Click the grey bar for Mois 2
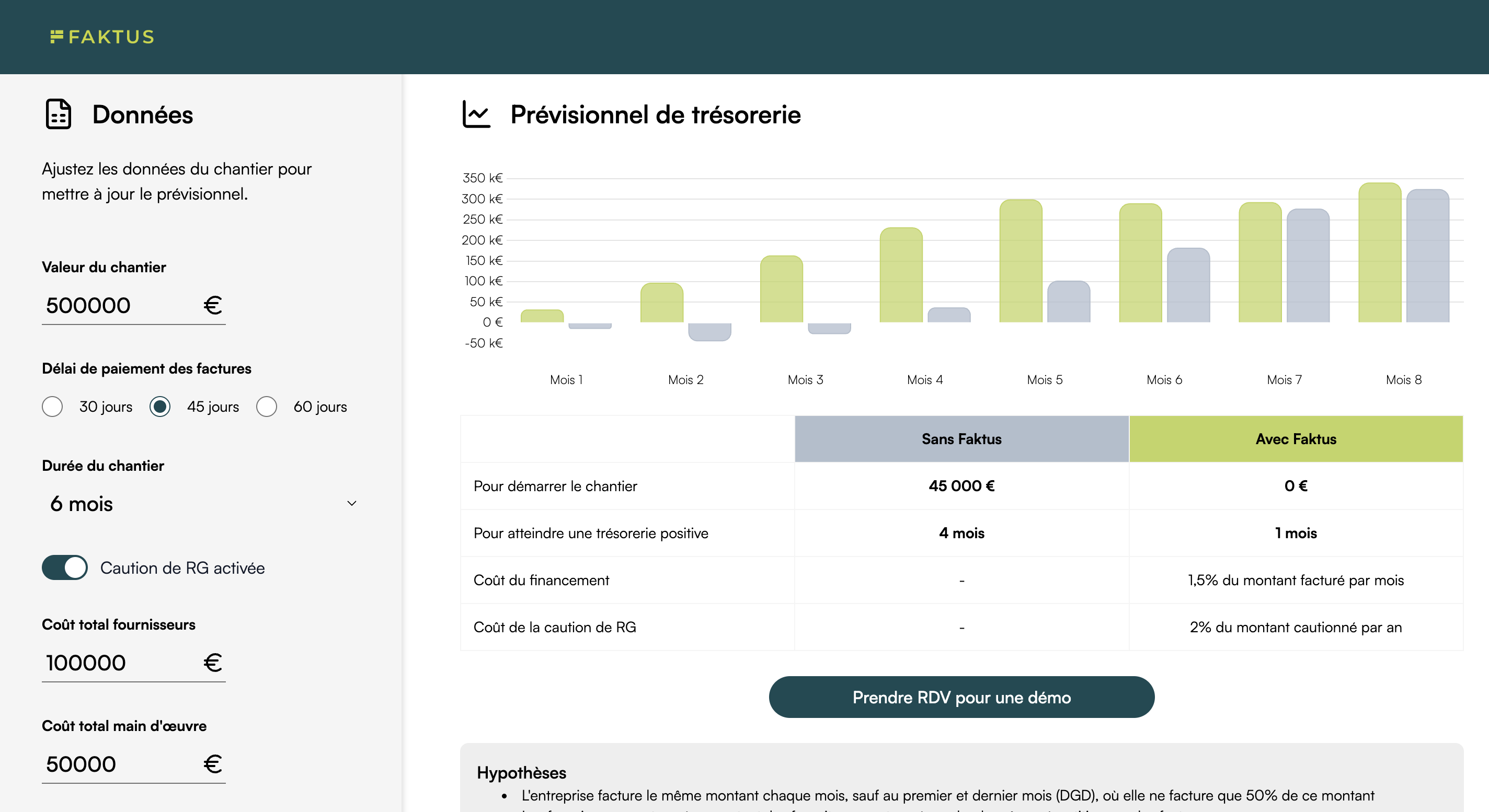The height and width of the screenshot is (812, 1489). (709, 331)
